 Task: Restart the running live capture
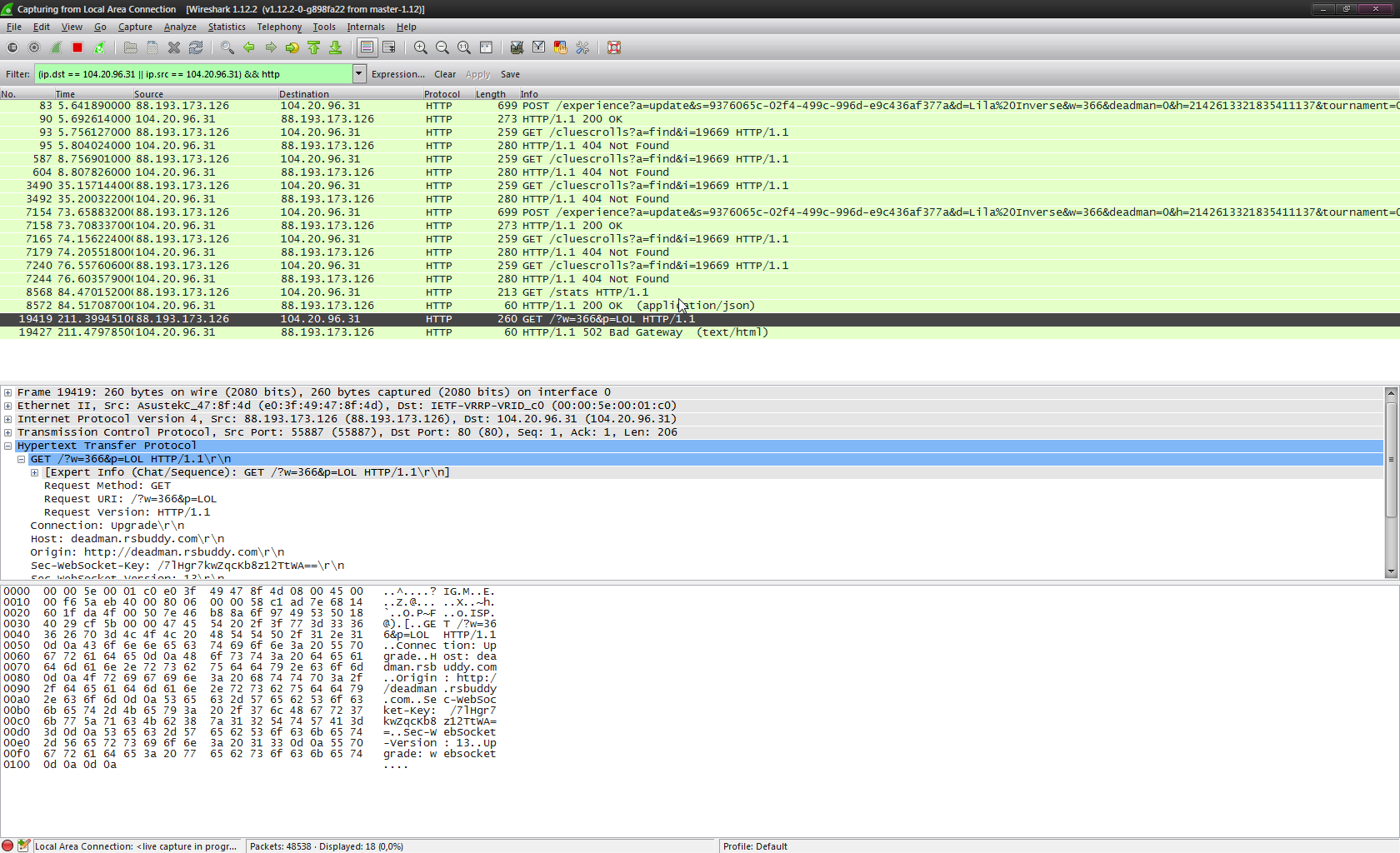[x=99, y=48]
